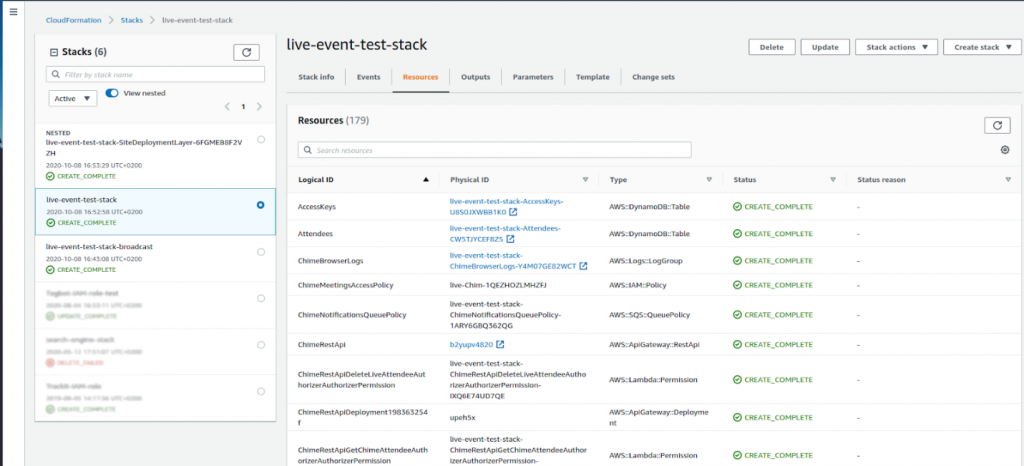The width and height of the screenshot is (1024, 466).
Task: Open the Template tab
Action: [x=593, y=77]
